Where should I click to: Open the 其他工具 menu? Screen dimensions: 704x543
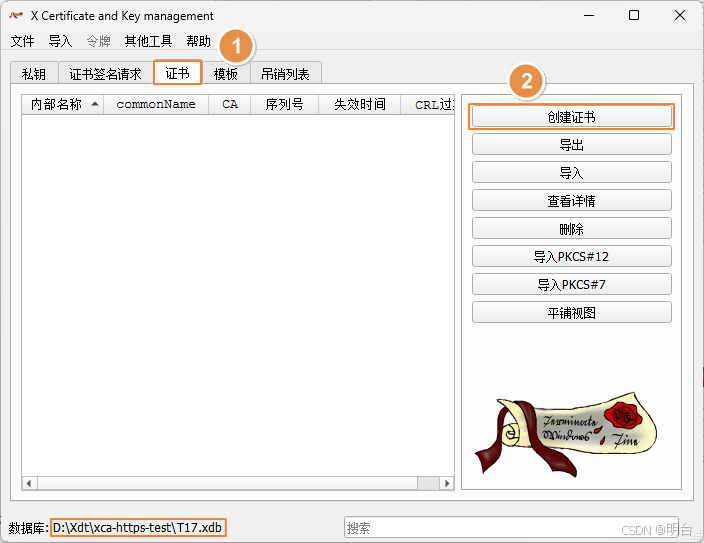148,41
